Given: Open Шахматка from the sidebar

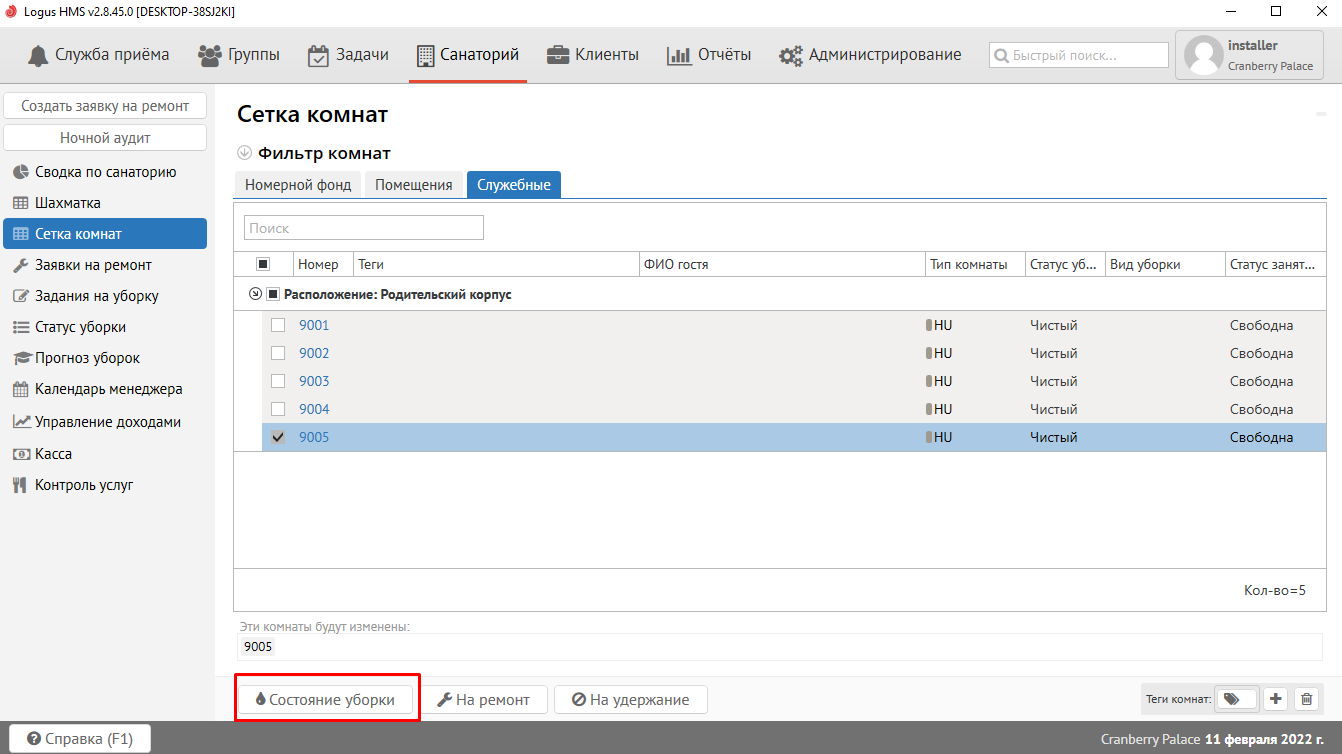Looking at the screenshot, I should tap(68, 203).
